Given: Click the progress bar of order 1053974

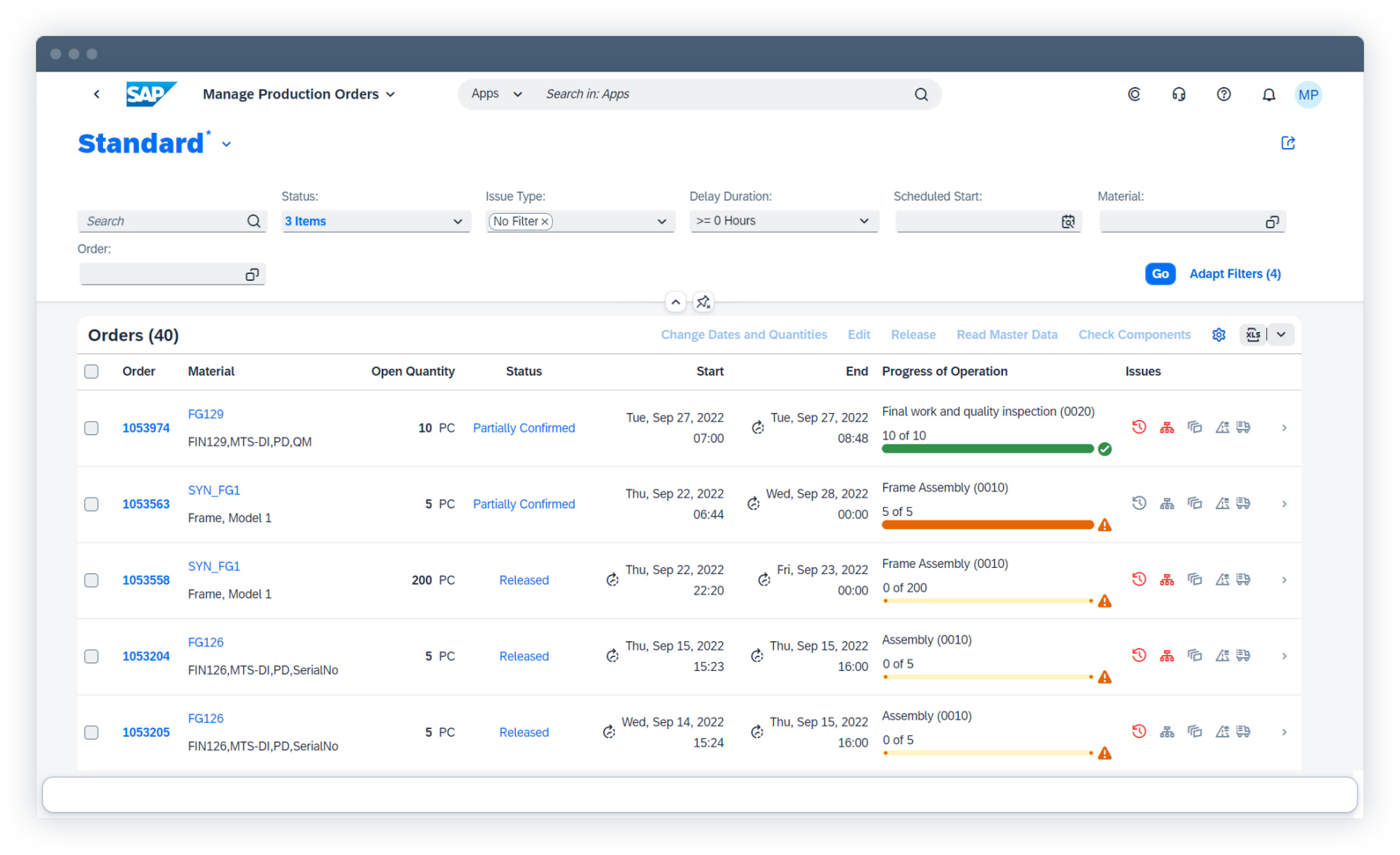Looking at the screenshot, I should [987, 449].
